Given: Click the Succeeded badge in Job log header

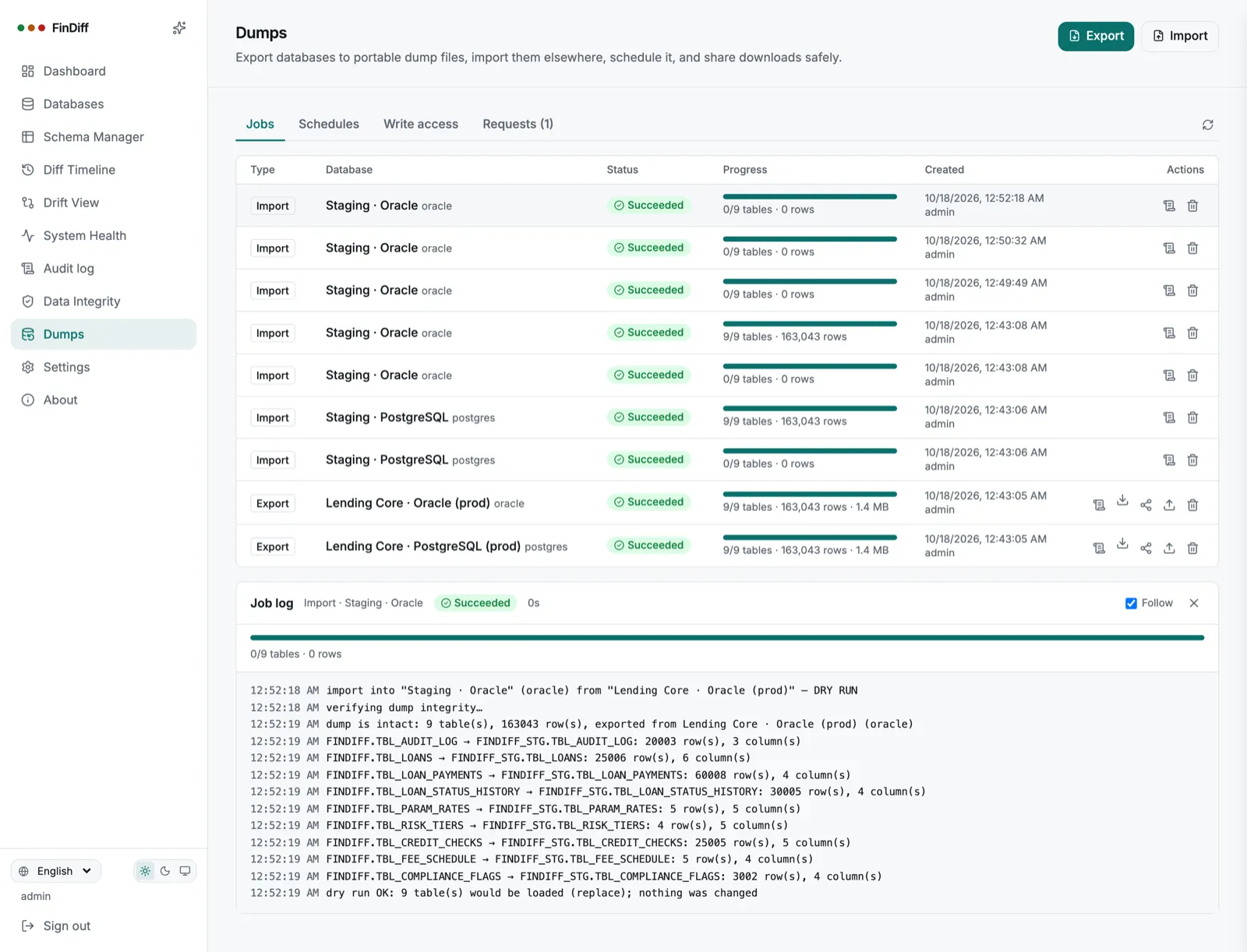Looking at the screenshot, I should (x=475, y=603).
